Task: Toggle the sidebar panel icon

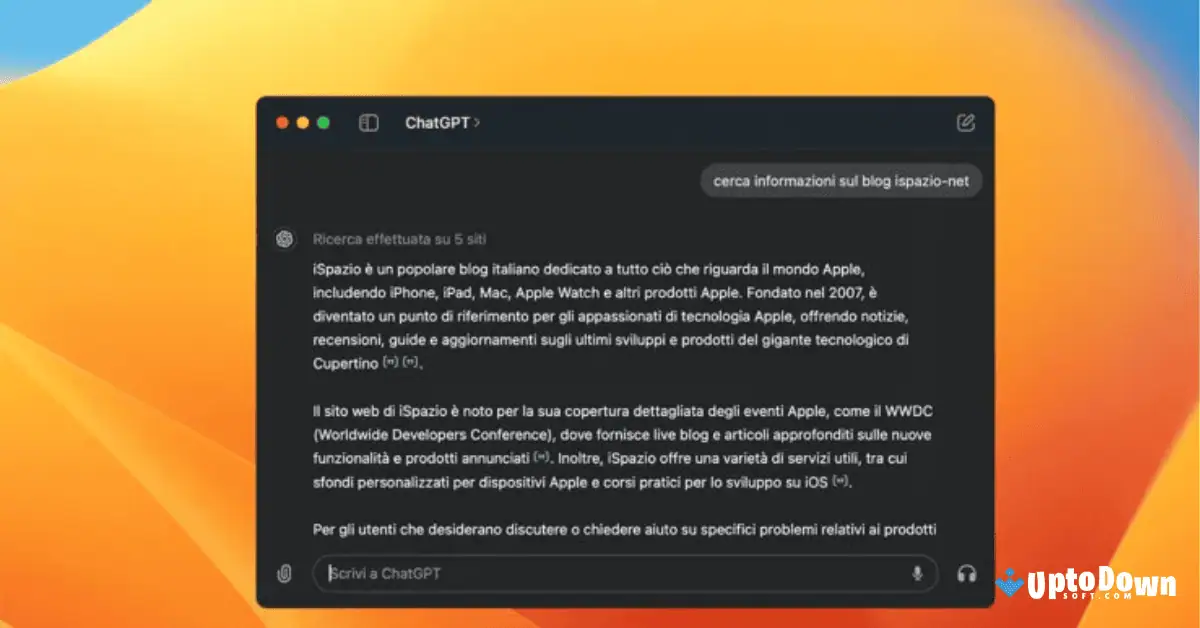Action: (x=369, y=122)
